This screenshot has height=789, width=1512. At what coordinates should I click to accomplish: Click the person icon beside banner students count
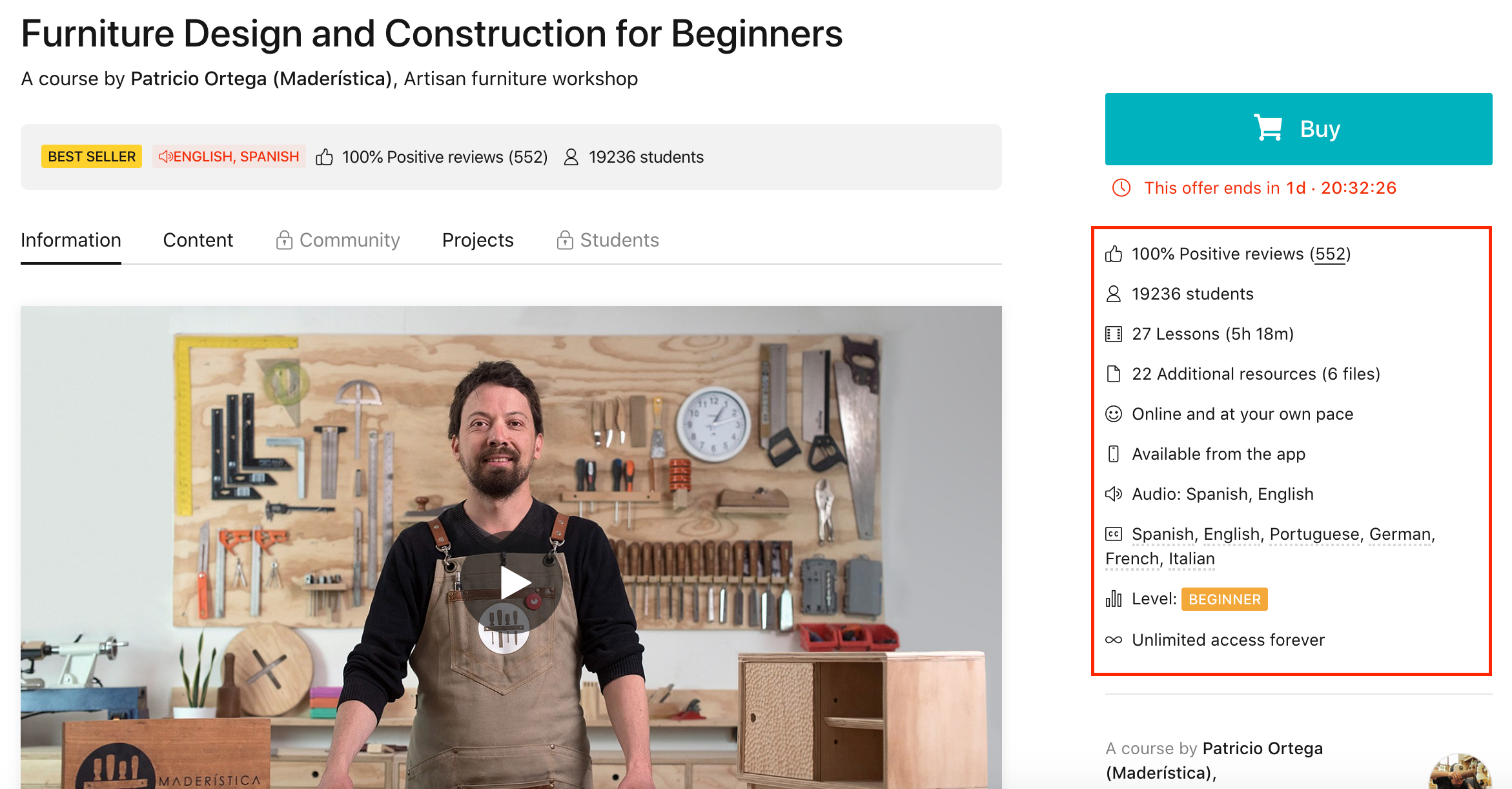[x=571, y=157]
